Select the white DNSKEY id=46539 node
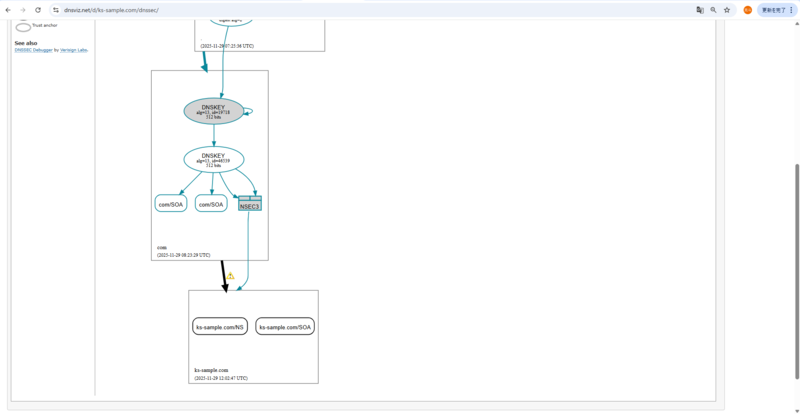800x414 pixels. tap(213, 159)
